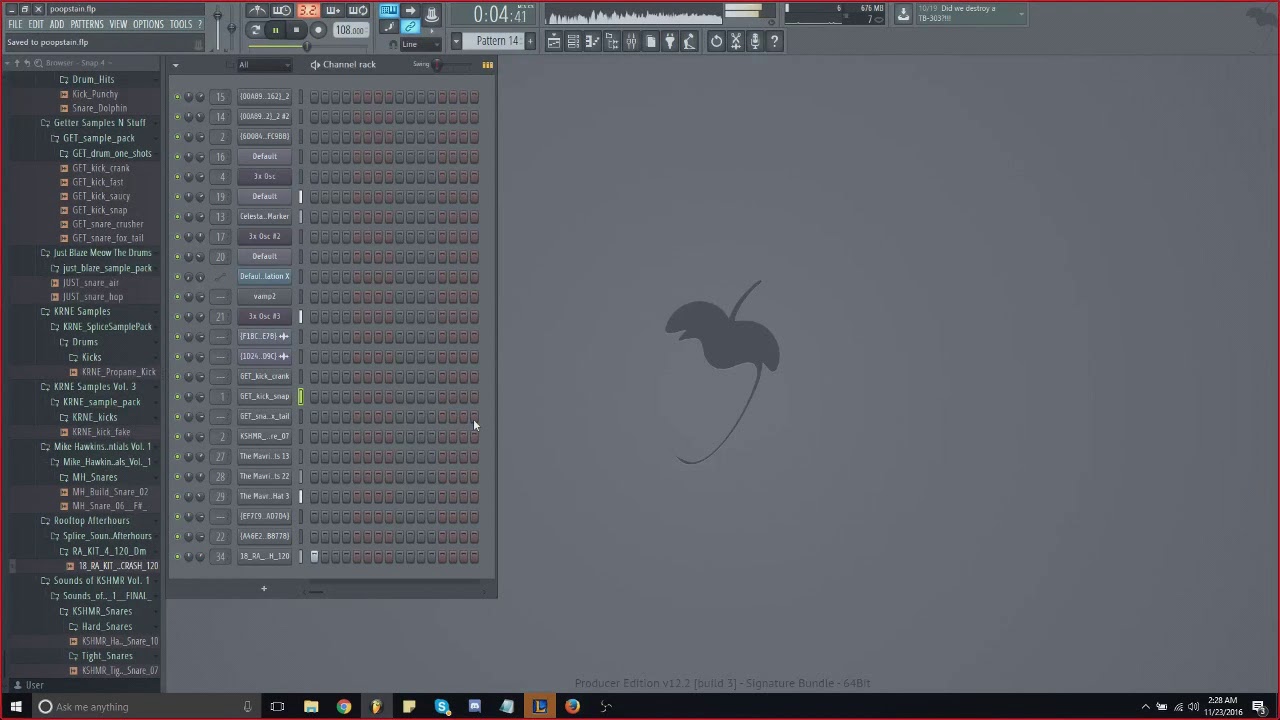Click the multilink to controllers chain icon

pos(410,27)
